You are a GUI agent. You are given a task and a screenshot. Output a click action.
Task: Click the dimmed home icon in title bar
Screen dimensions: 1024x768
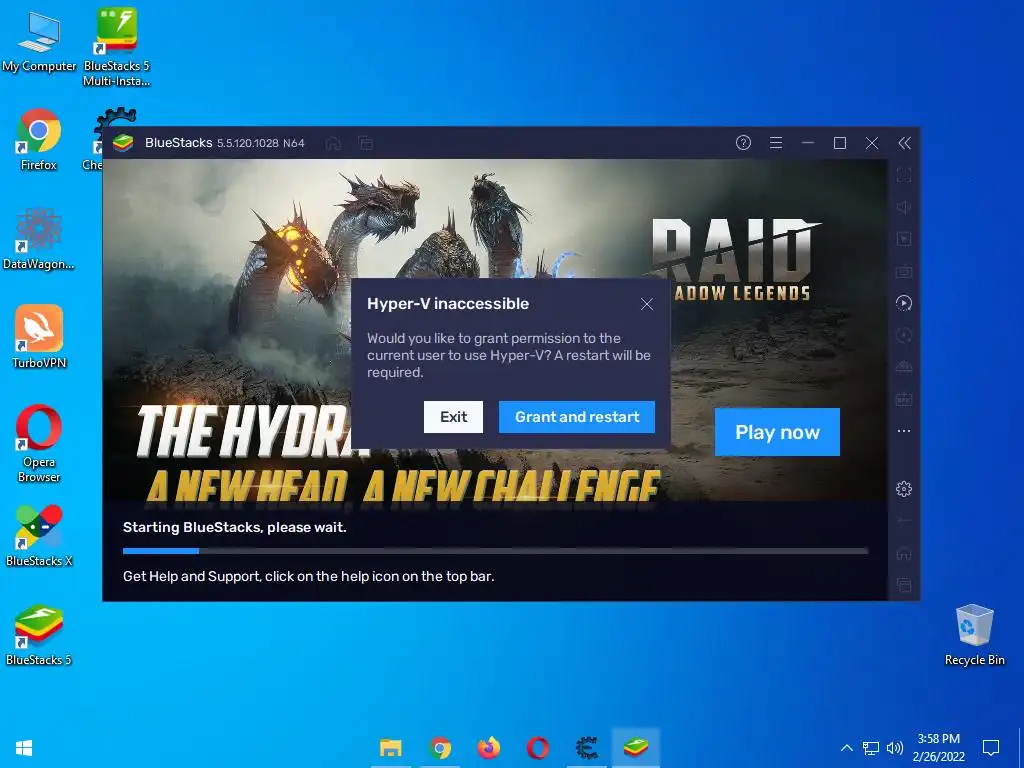(x=333, y=142)
